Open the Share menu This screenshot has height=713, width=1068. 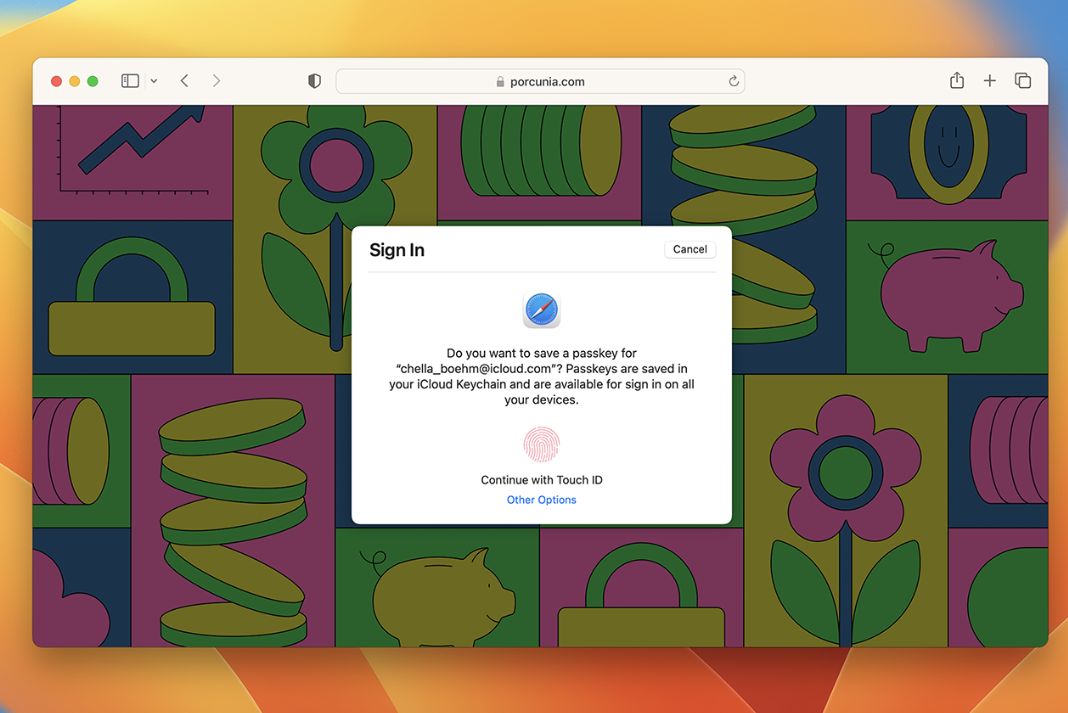pyautogui.click(x=956, y=80)
